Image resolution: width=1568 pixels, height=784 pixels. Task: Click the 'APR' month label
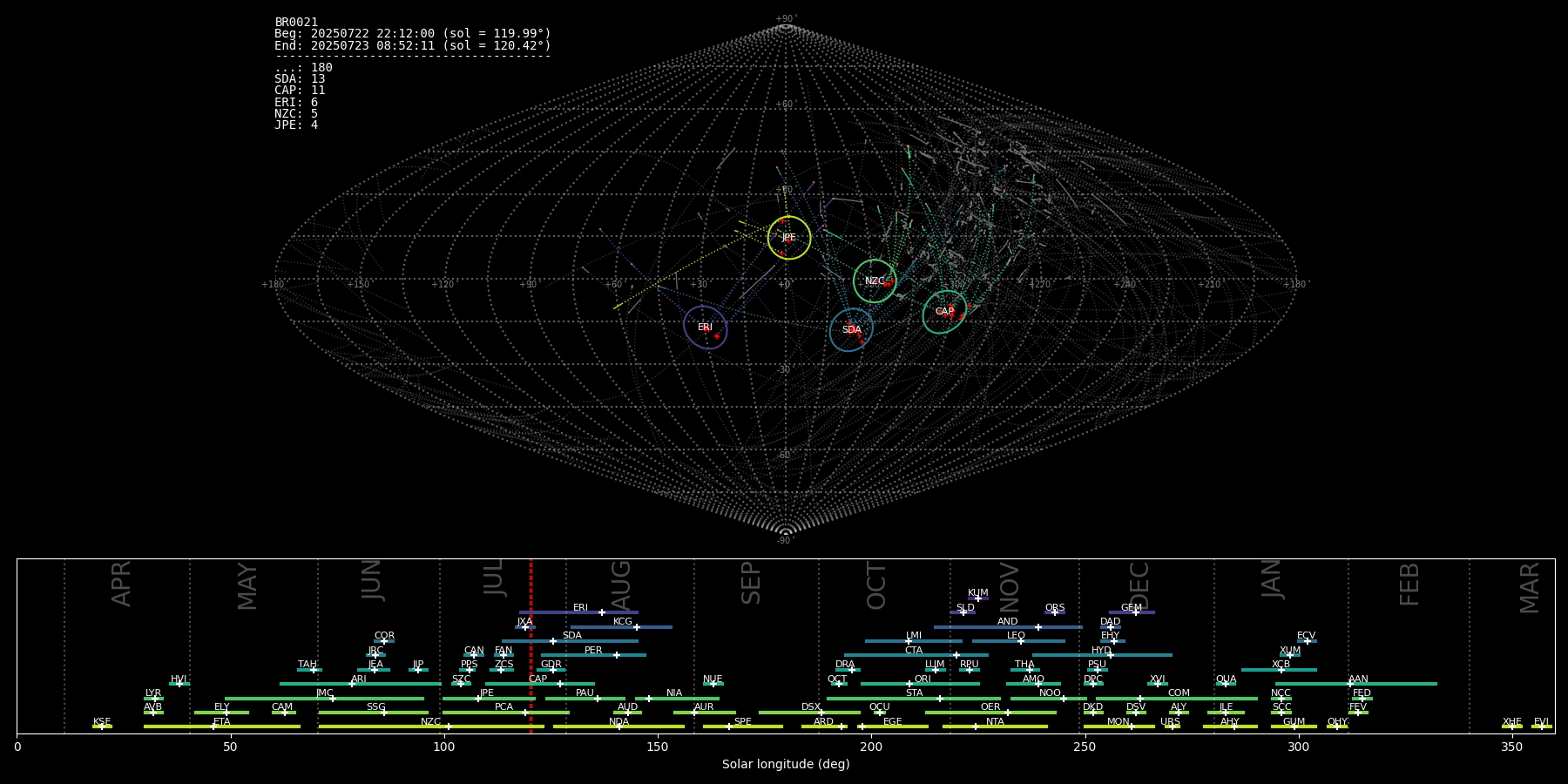[121, 585]
